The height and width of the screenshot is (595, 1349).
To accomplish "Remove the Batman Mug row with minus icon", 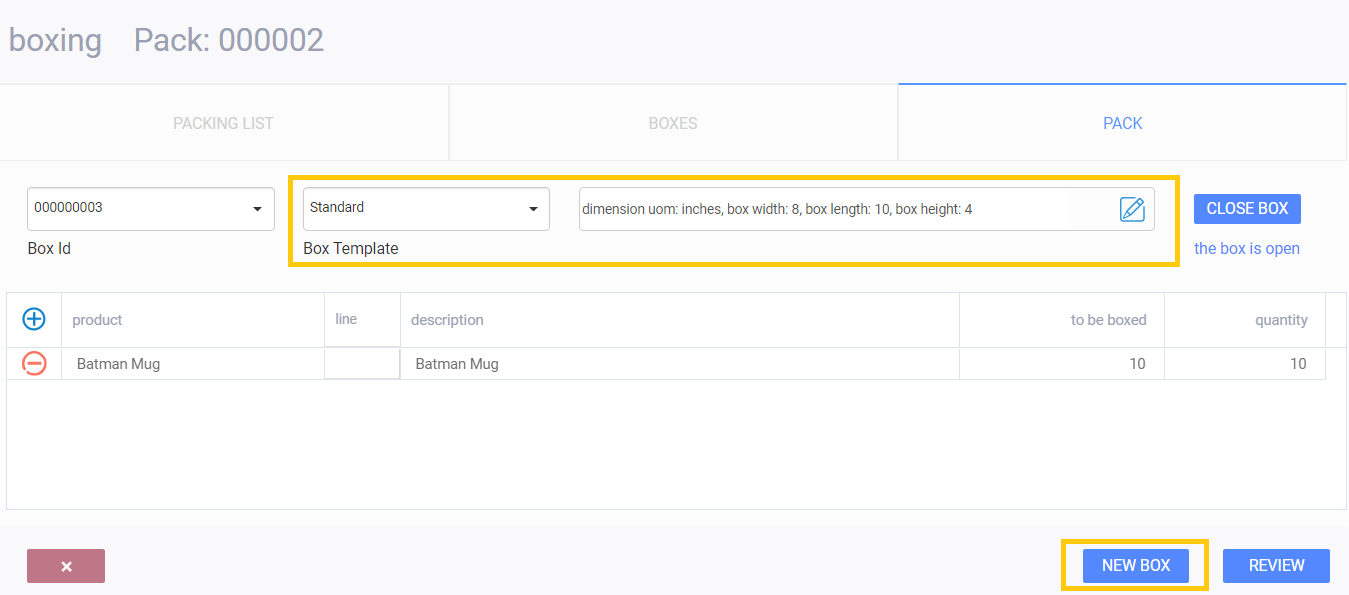I will point(34,364).
